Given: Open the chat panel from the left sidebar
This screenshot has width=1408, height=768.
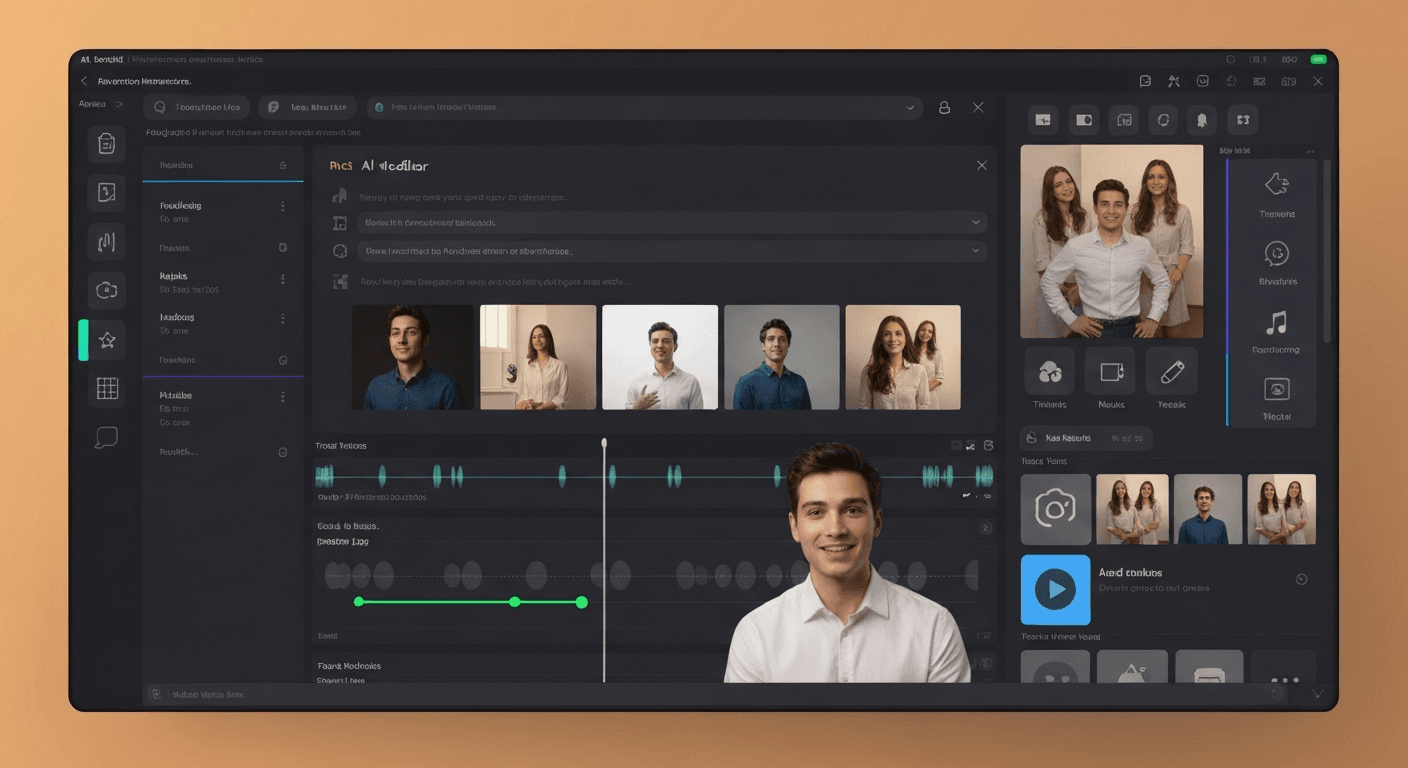Looking at the screenshot, I should click(x=106, y=437).
